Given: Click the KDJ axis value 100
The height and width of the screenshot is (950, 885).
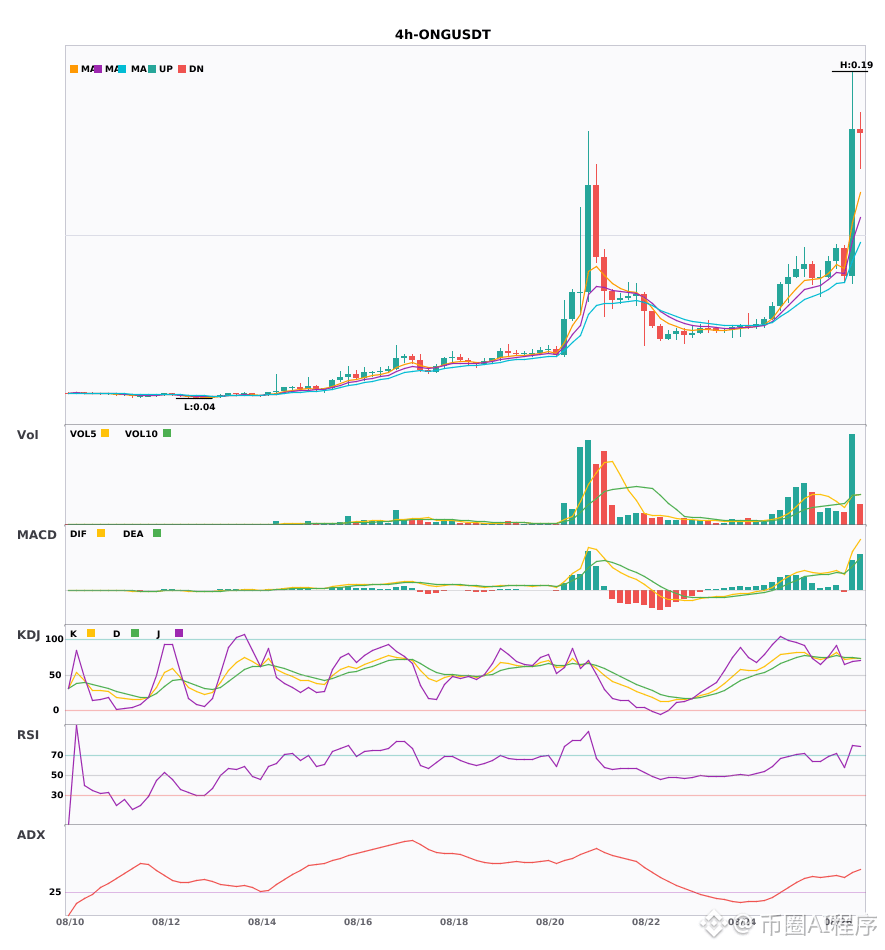Looking at the screenshot, I should 55,639.
